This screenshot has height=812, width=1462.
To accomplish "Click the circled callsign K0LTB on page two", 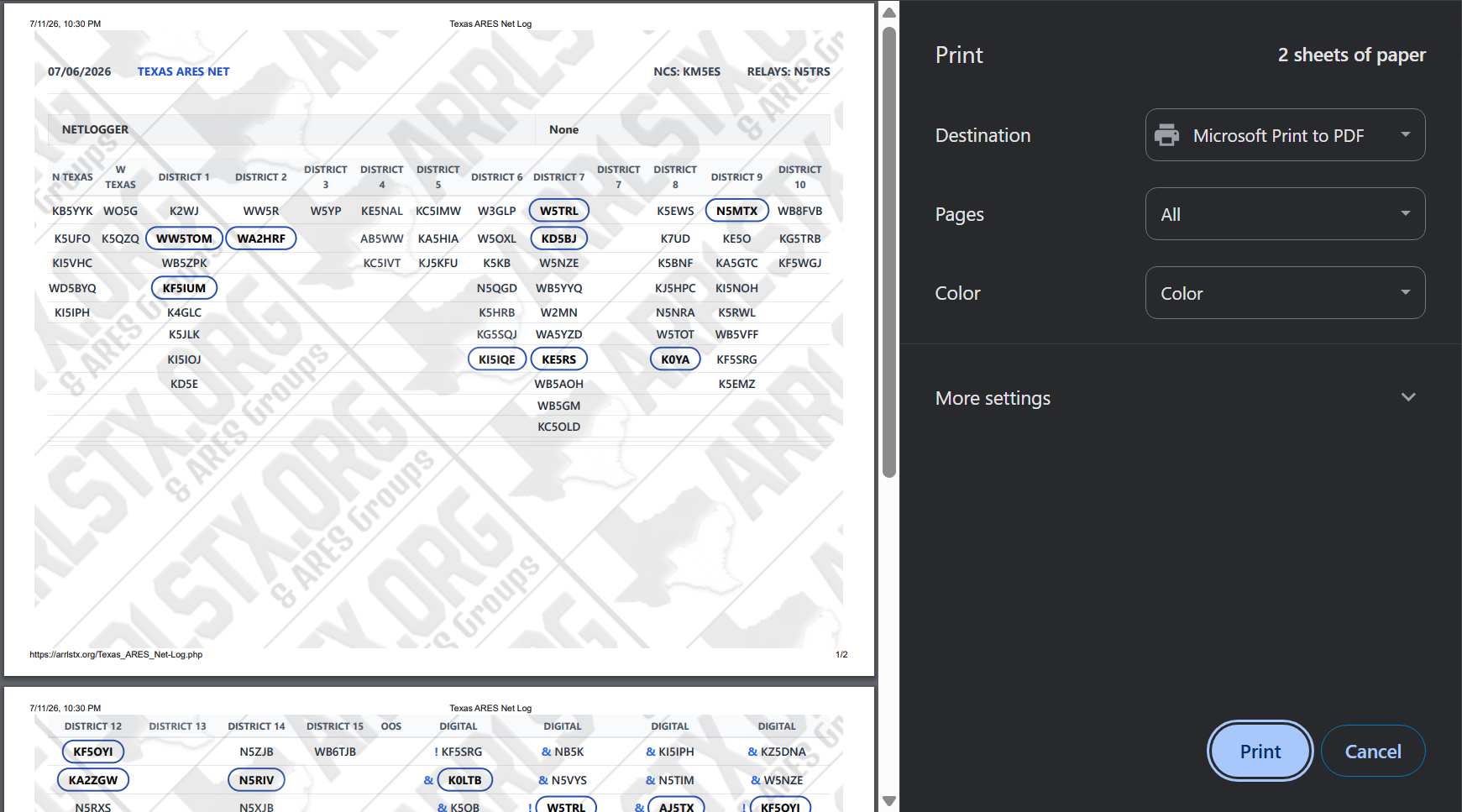I will 464,780.
